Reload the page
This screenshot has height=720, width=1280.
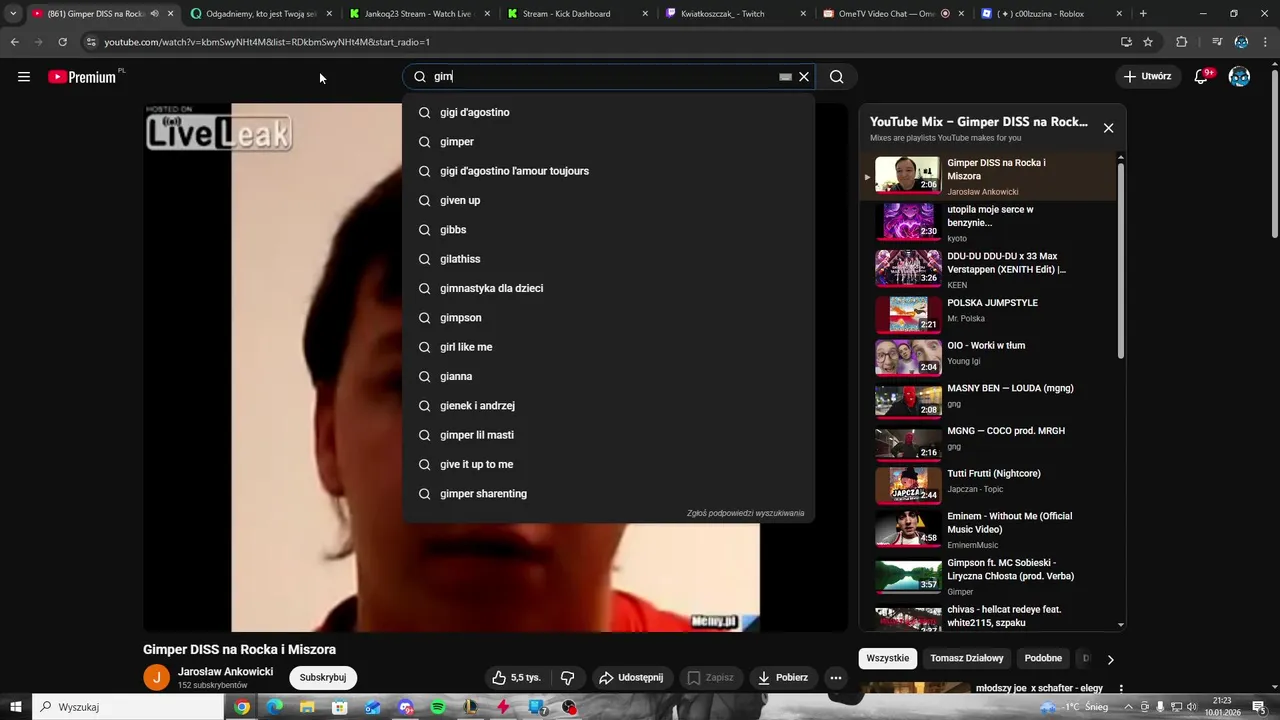tap(62, 42)
